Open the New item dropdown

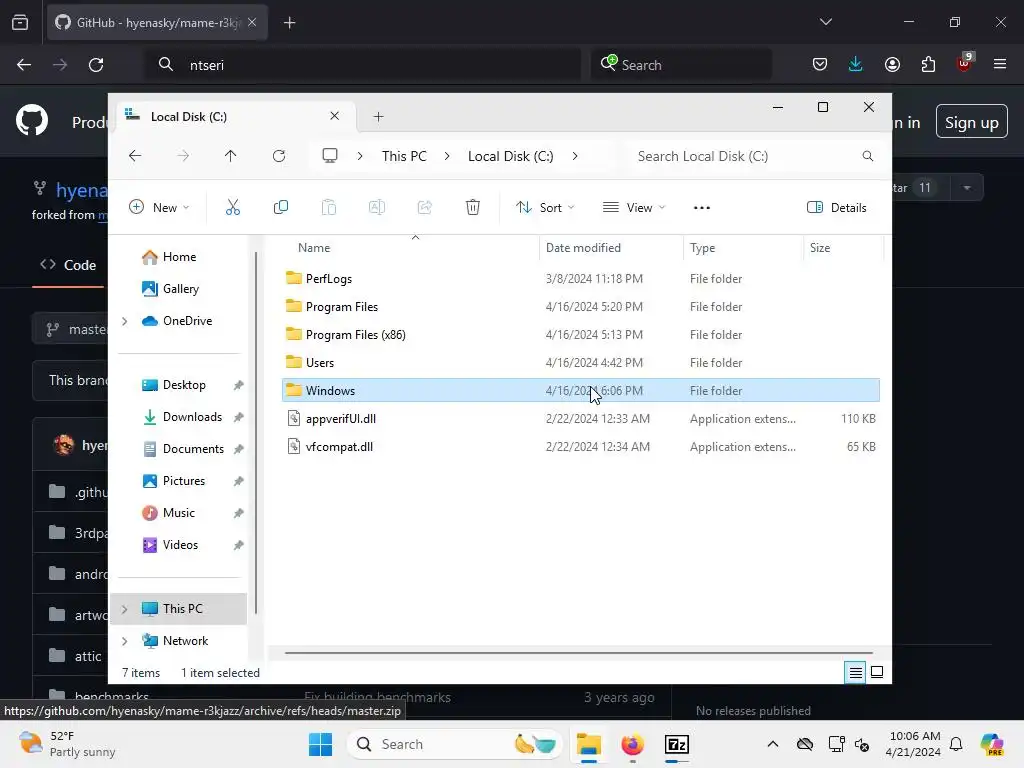(159, 208)
